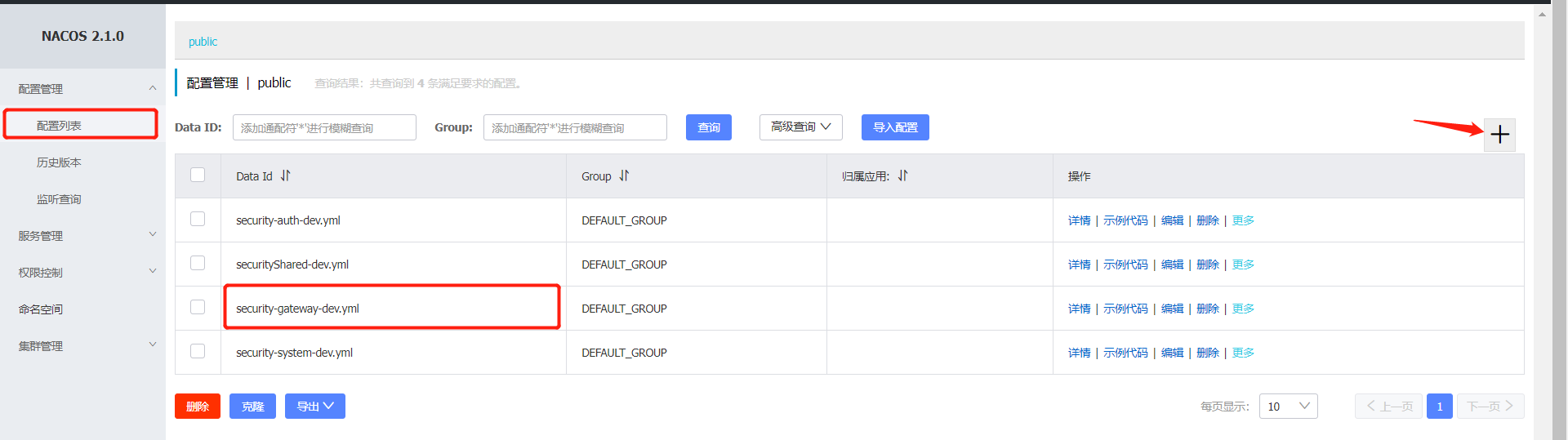Open the 导出 export dropdown
The image size is (1568, 440).
pos(314,407)
